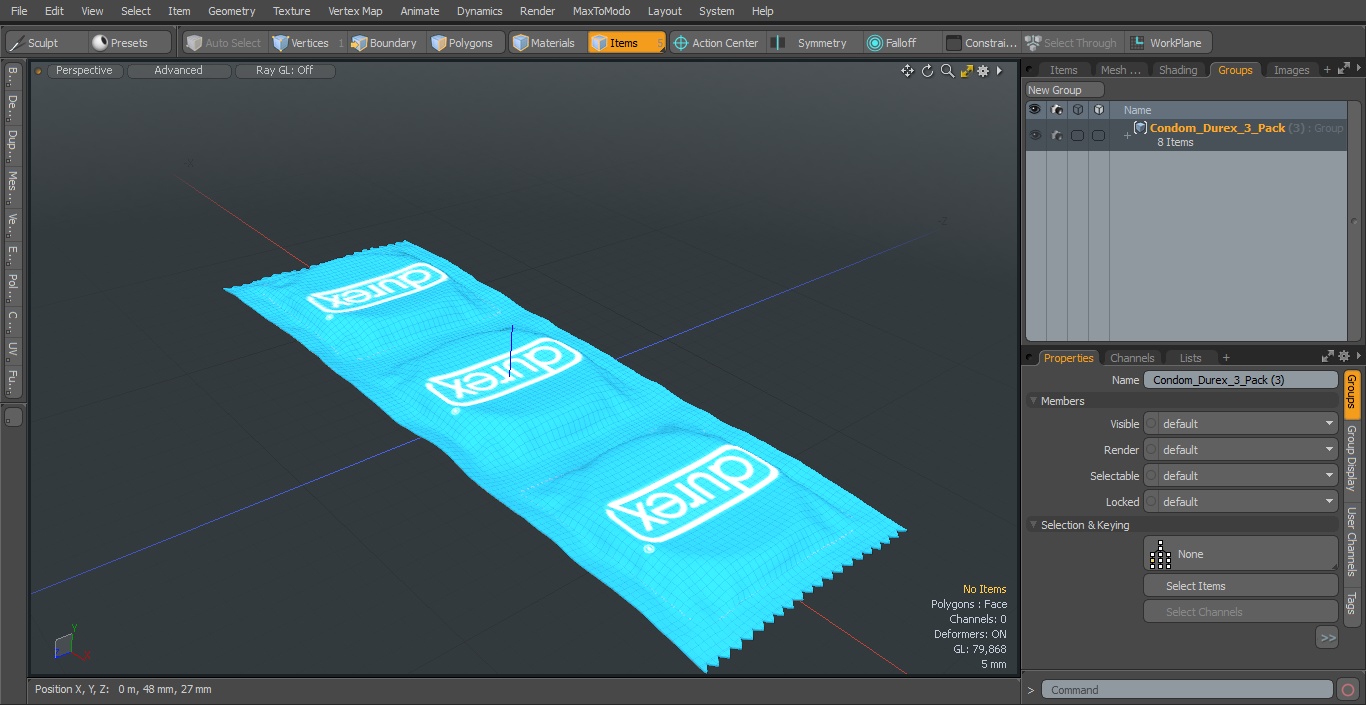Click the New Group button
The image size is (1366, 705).
[1064, 90]
